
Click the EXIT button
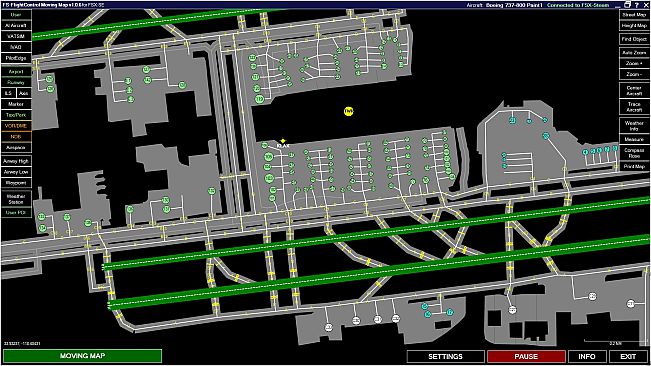click(x=628, y=356)
